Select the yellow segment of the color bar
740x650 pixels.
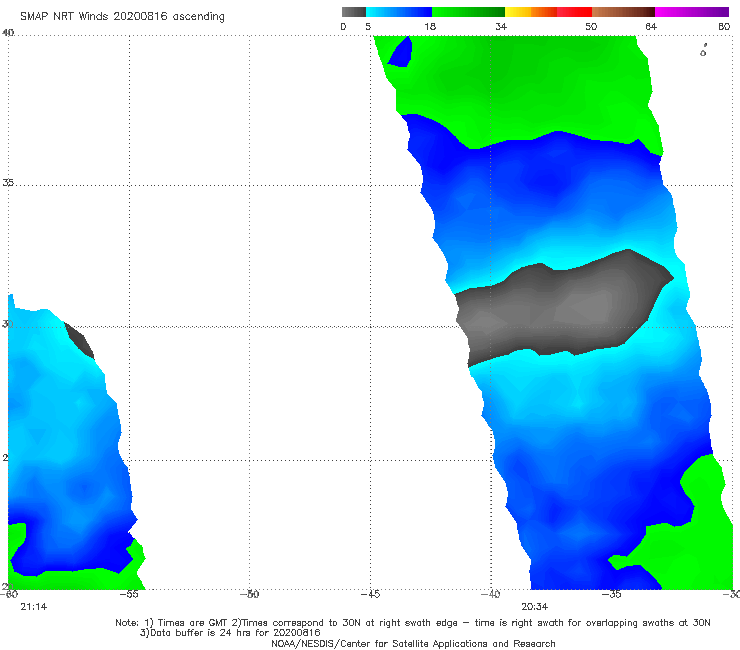click(x=518, y=12)
